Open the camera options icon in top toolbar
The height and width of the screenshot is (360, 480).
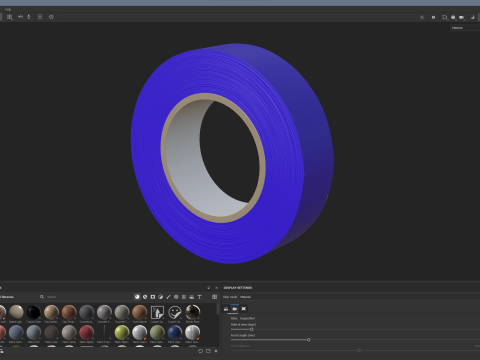pos(462,17)
